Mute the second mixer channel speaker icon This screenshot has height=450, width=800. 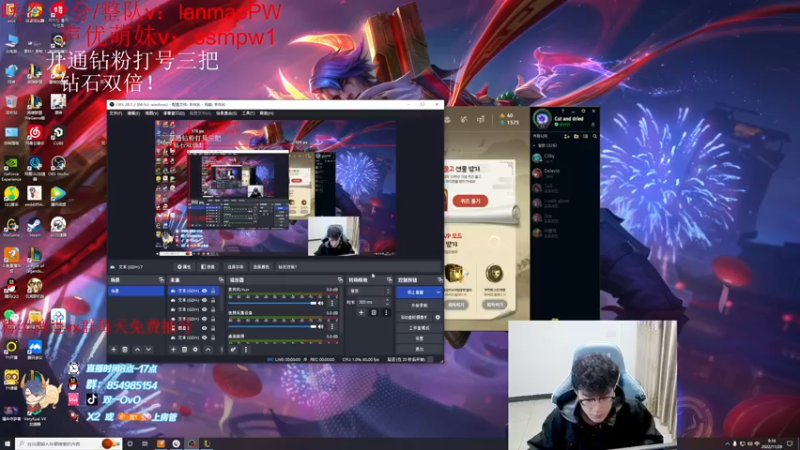(321, 327)
